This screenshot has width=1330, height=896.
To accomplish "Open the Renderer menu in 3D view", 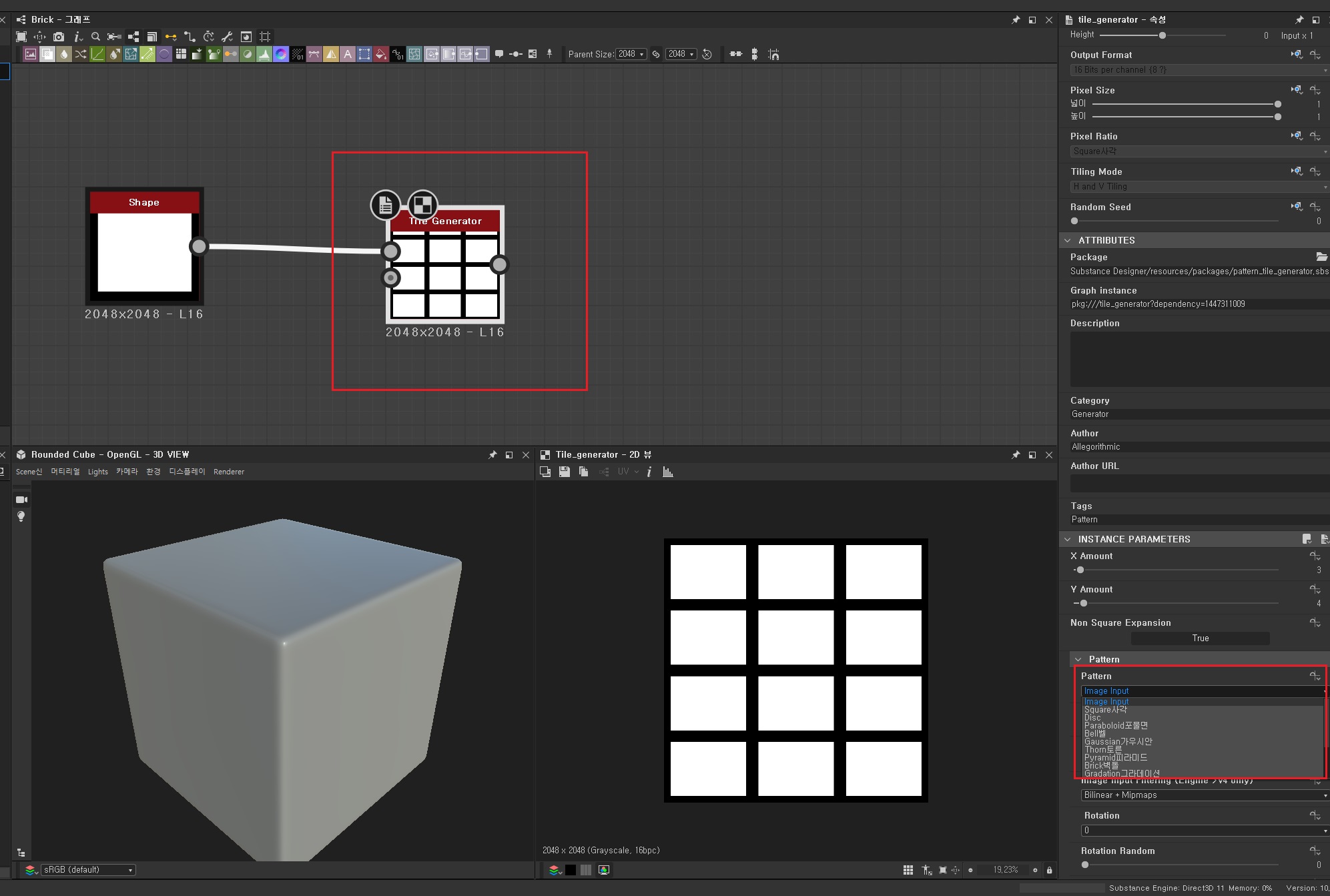I will pos(229,472).
